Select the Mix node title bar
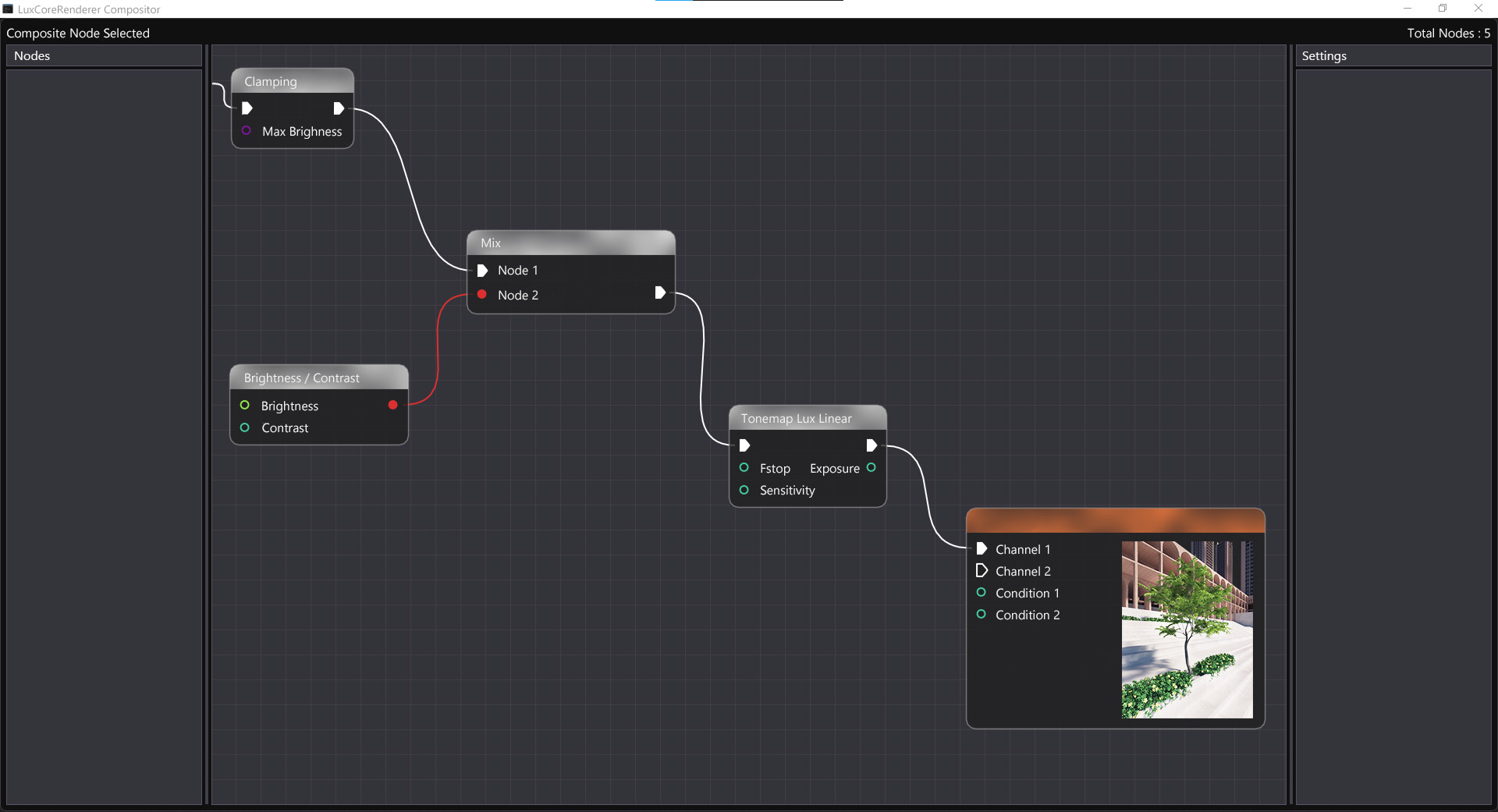 (570, 243)
